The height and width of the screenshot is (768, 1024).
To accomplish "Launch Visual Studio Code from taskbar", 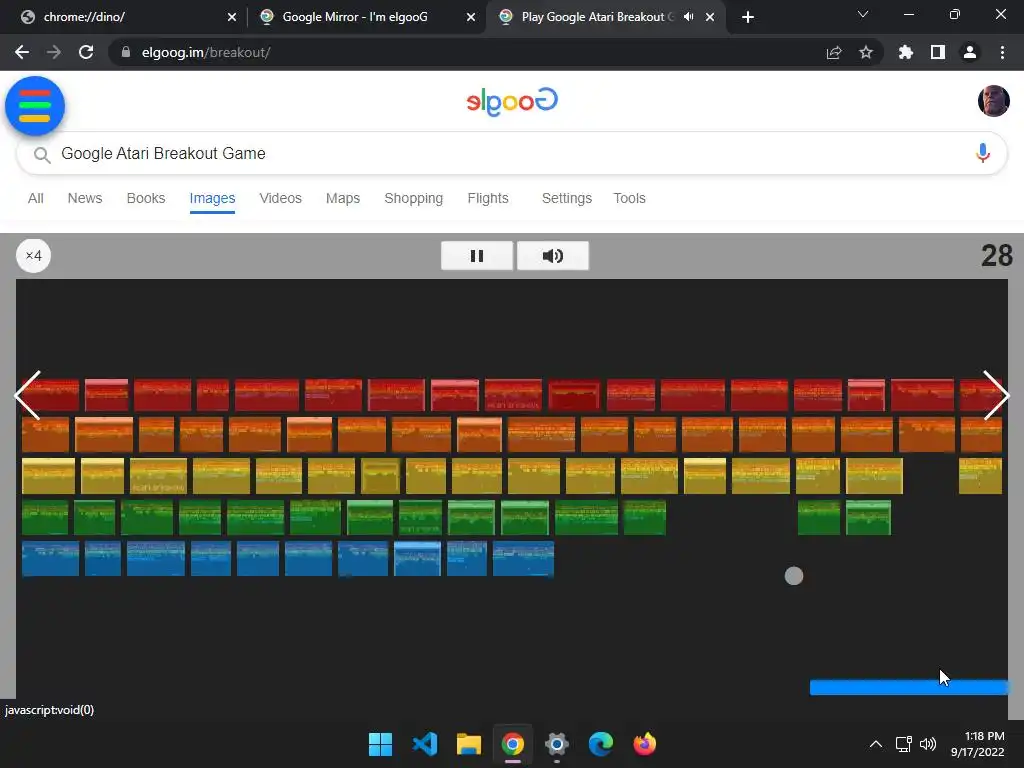I will (x=424, y=744).
